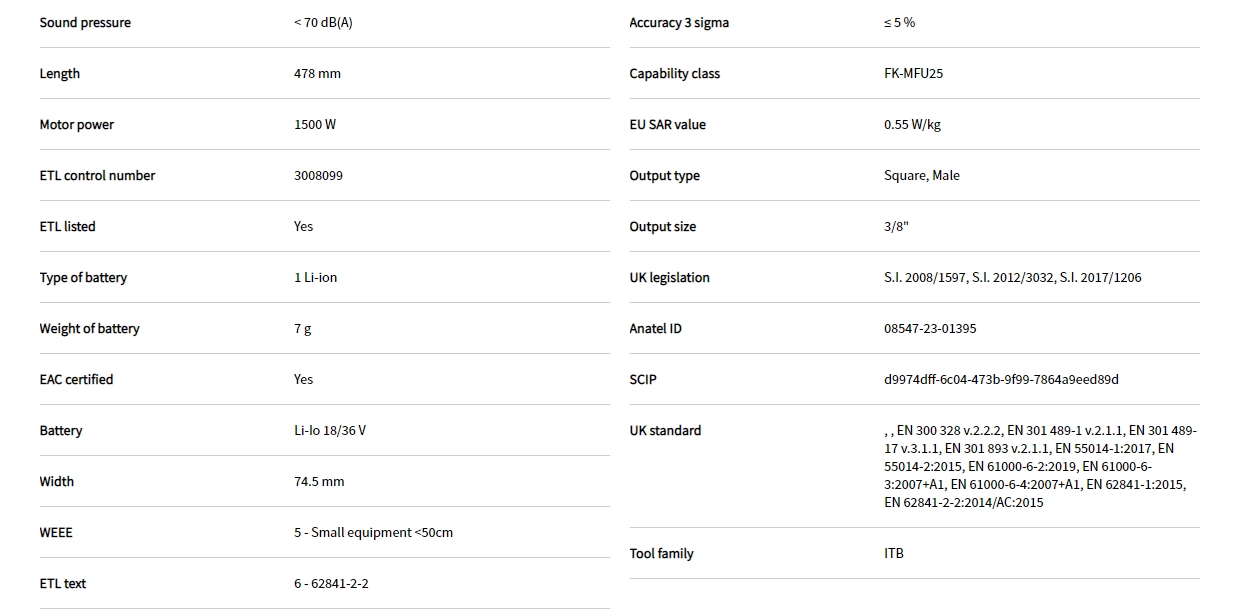Click the Output size value 3/8"
1247x610 pixels.
(x=896, y=227)
